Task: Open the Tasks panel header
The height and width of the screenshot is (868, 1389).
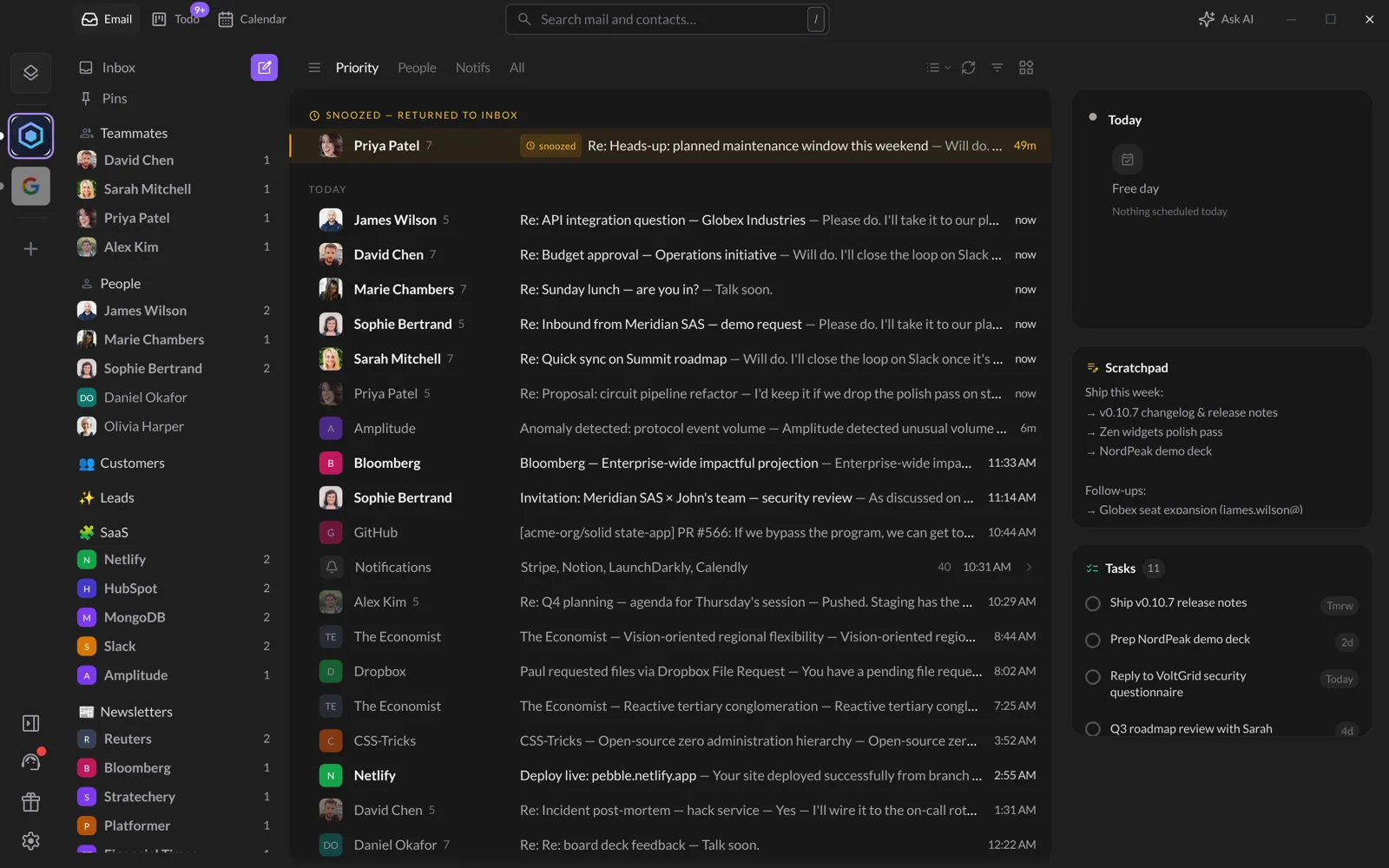Action: [1120, 569]
